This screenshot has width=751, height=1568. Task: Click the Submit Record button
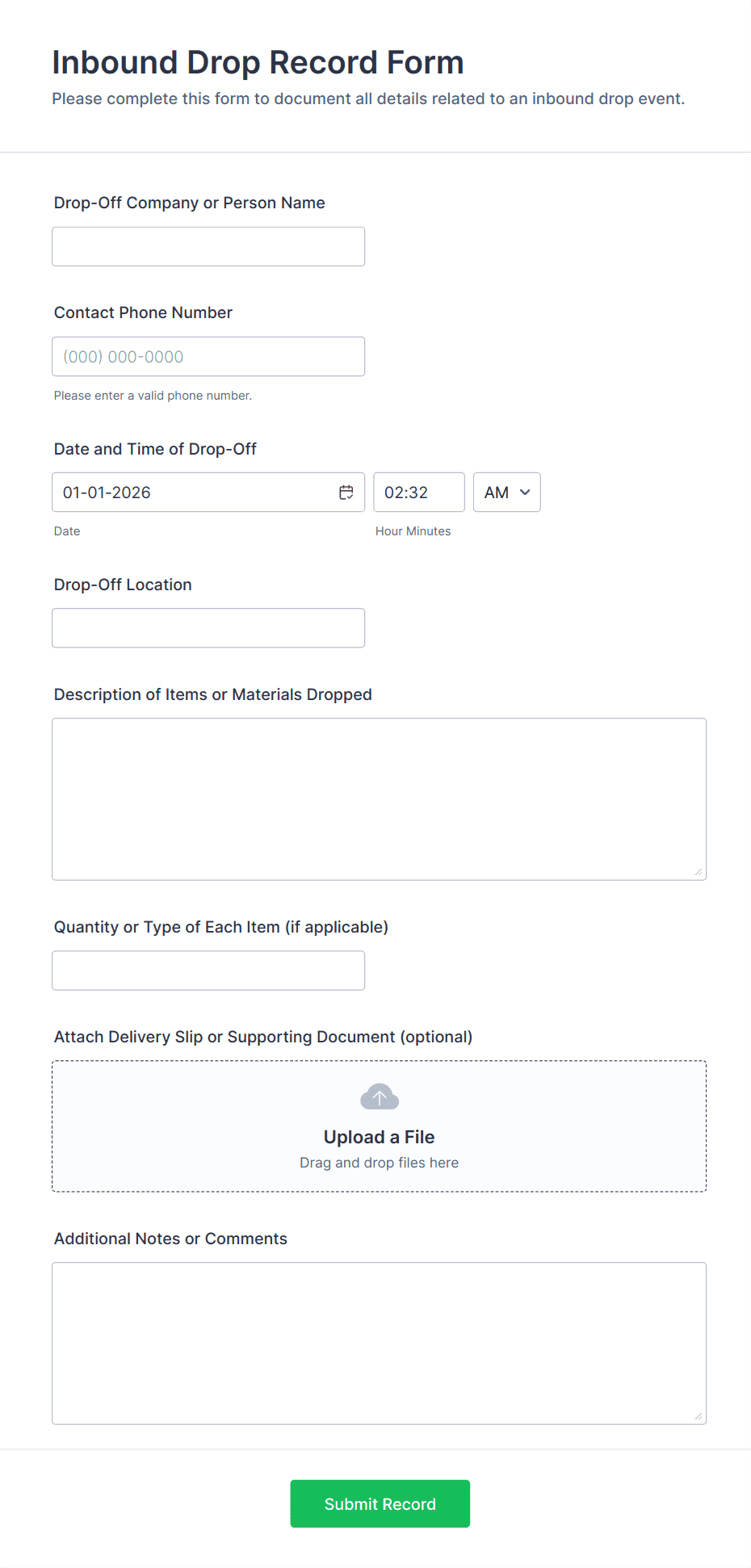coord(380,1503)
